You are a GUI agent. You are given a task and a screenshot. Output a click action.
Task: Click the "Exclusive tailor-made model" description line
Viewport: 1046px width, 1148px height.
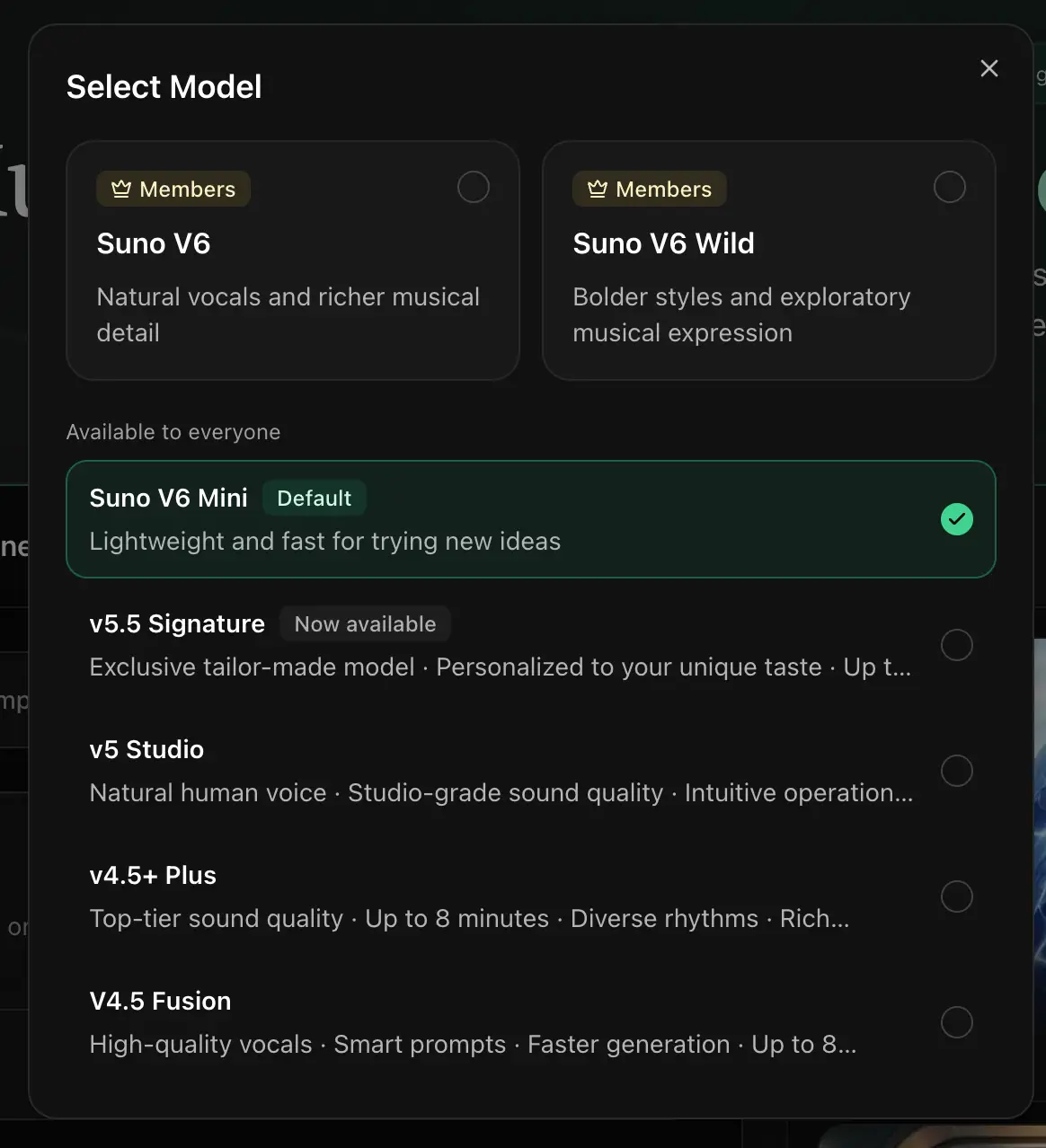501,667
